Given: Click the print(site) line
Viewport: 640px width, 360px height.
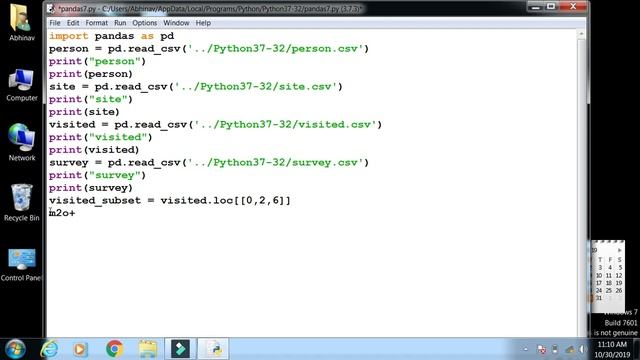Looking at the screenshot, I should click(84, 112).
